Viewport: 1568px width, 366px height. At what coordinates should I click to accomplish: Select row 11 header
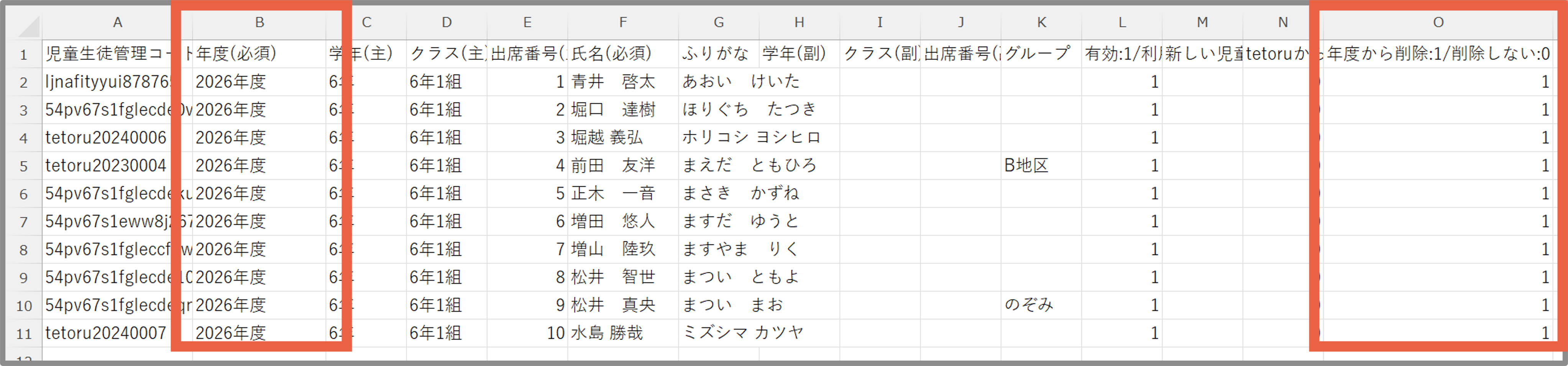click(24, 333)
